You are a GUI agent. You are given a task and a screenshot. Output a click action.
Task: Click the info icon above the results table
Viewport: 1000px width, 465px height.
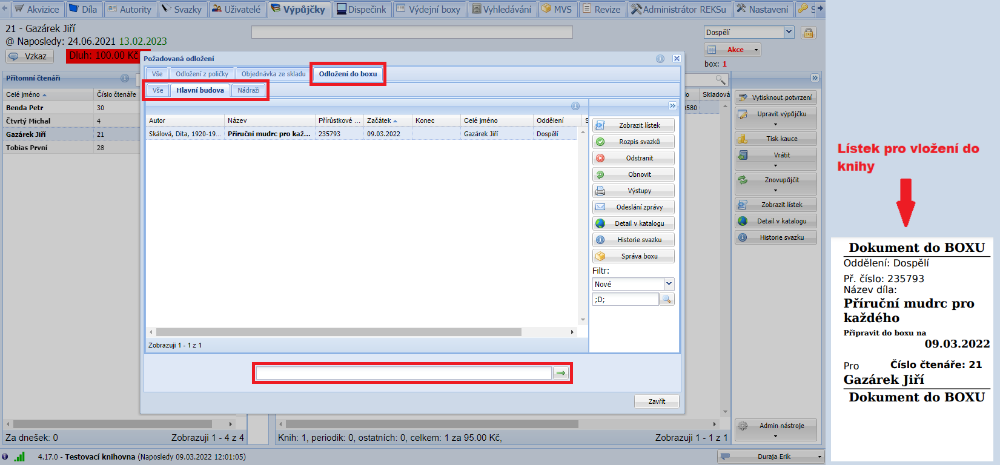575,106
